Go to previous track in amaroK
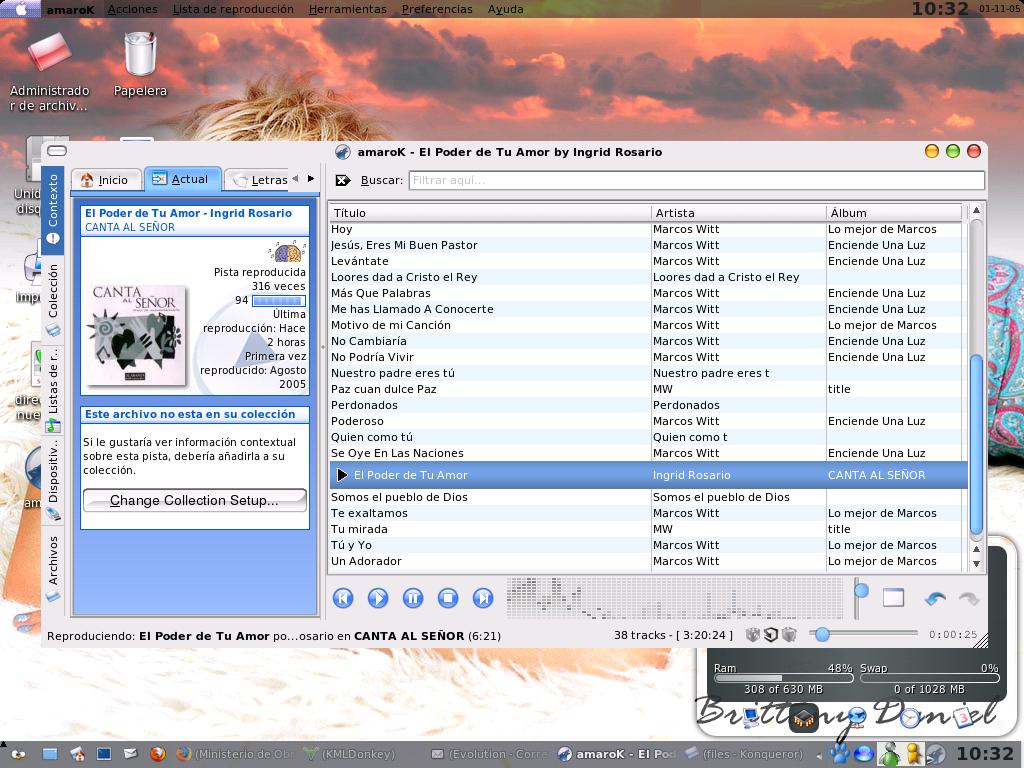Viewport: 1024px width, 768px height. click(x=343, y=598)
